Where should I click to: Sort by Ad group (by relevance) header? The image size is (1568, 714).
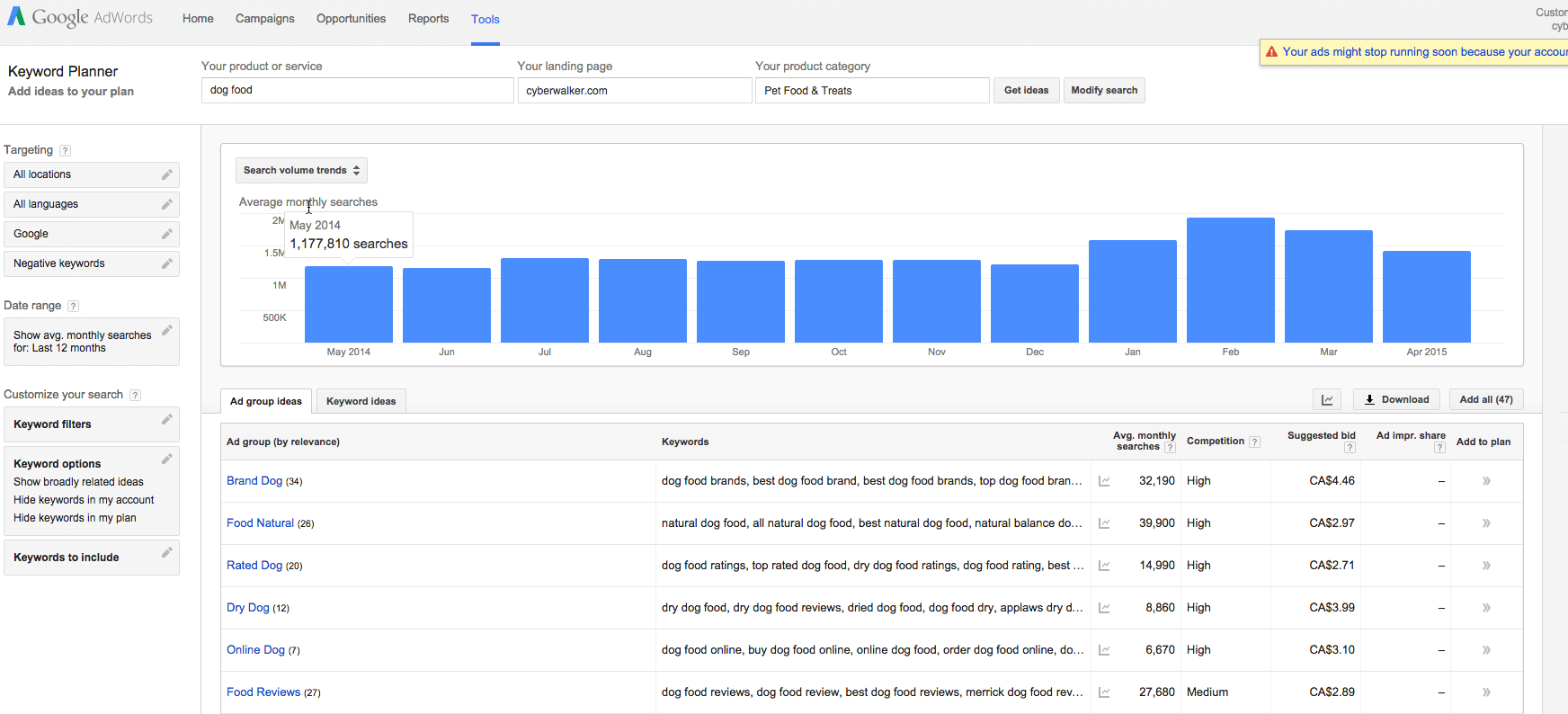click(283, 442)
